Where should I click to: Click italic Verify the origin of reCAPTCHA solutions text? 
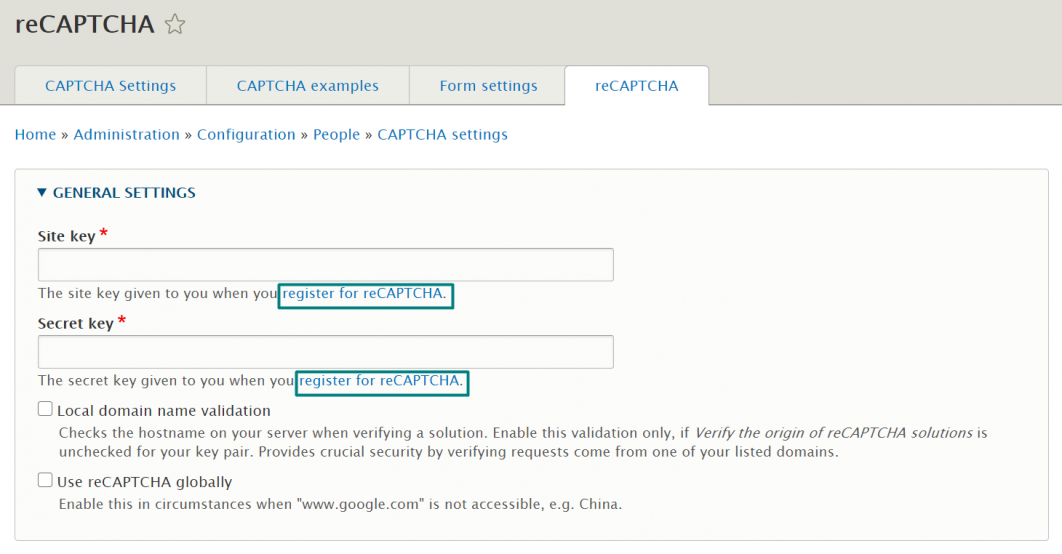click(x=834, y=433)
